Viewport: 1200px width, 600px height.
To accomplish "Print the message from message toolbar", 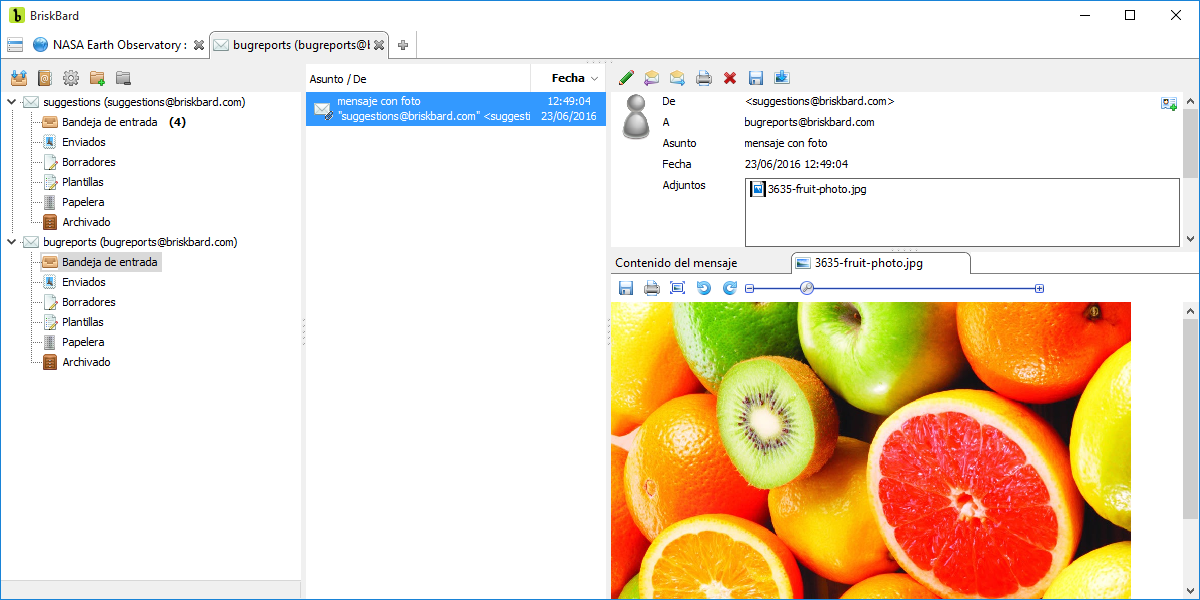I will click(x=704, y=78).
